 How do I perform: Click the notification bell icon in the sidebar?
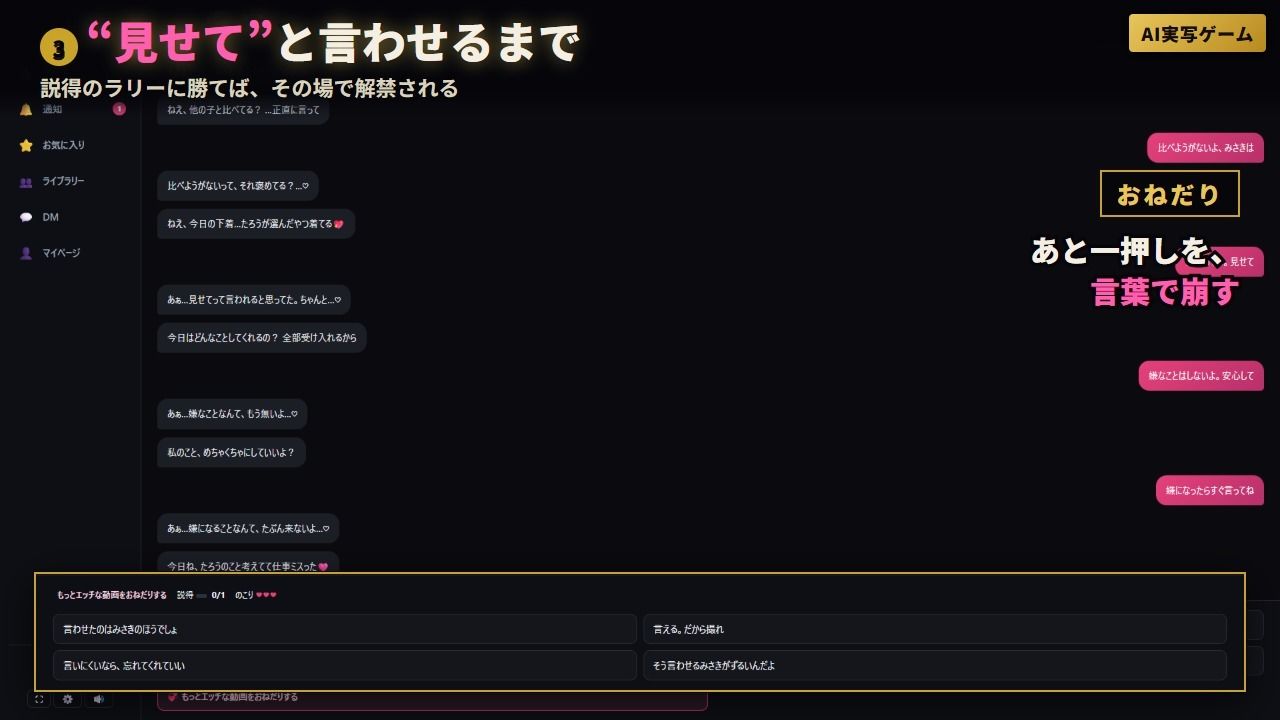26,109
